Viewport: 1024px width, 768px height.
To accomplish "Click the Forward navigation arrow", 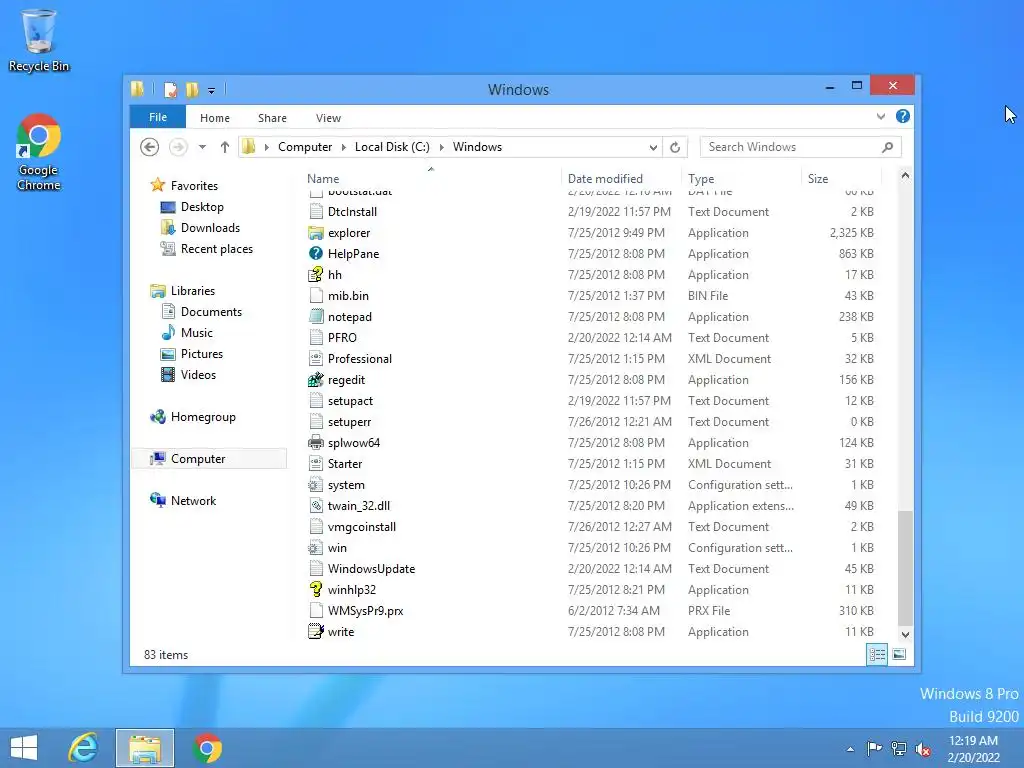I will pos(178,147).
